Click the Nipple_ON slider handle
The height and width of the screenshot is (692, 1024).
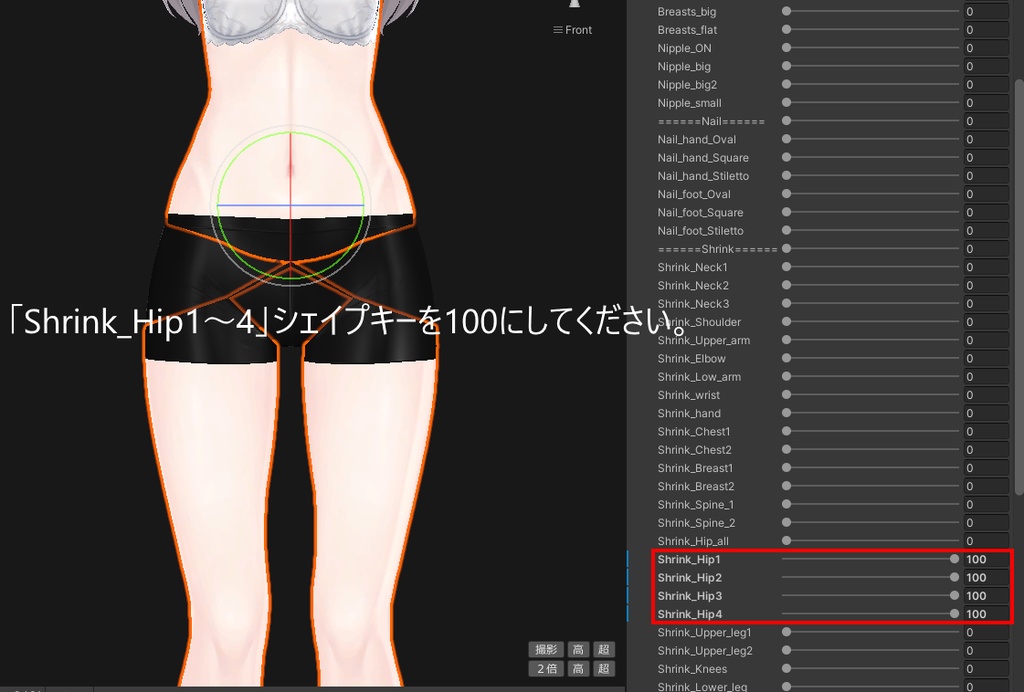[786, 48]
